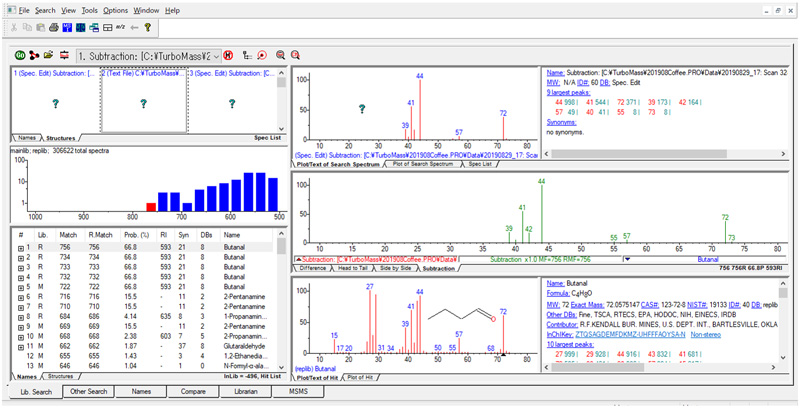Open the File menu
800x410 pixels.
click(x=24, y=10)
